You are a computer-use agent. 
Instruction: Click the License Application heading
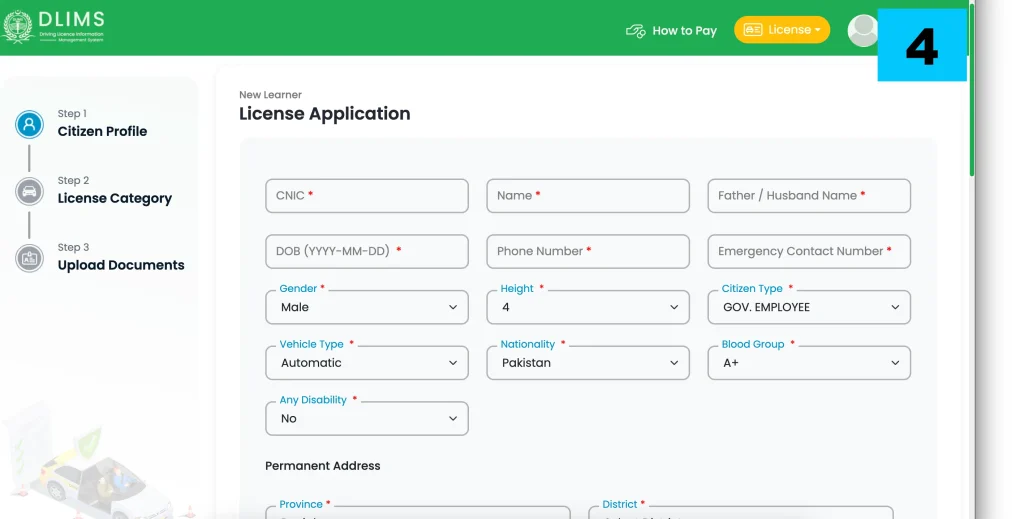point(325,114)
